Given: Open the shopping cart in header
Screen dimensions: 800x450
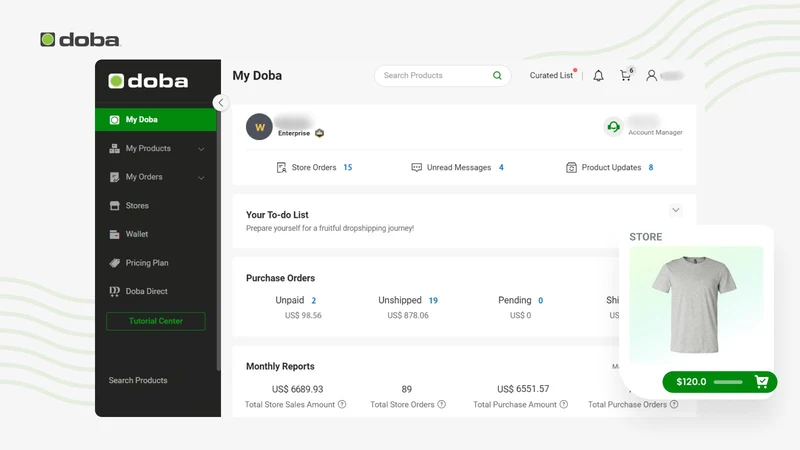Looking at the screenshot, I should pyautogui.click(x=625, y=76).
